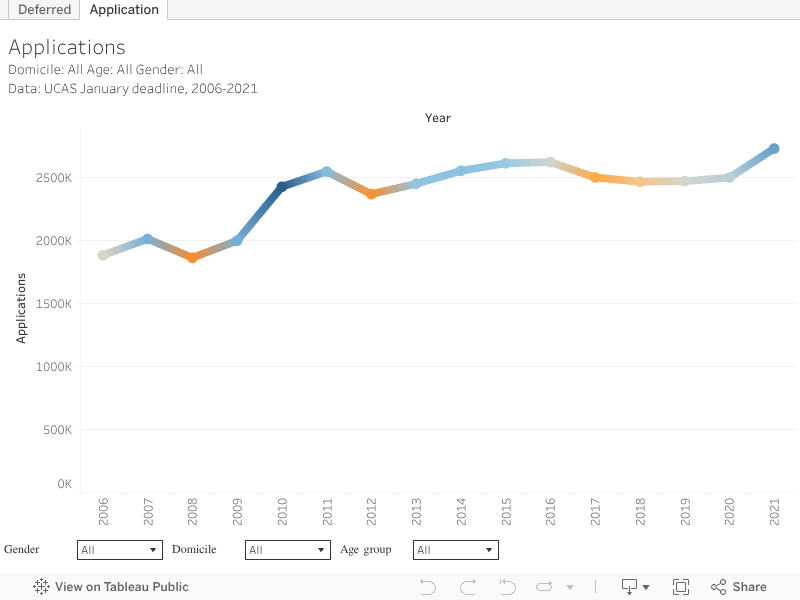Open the Gender filter dropdown

(x=119, y=550)
